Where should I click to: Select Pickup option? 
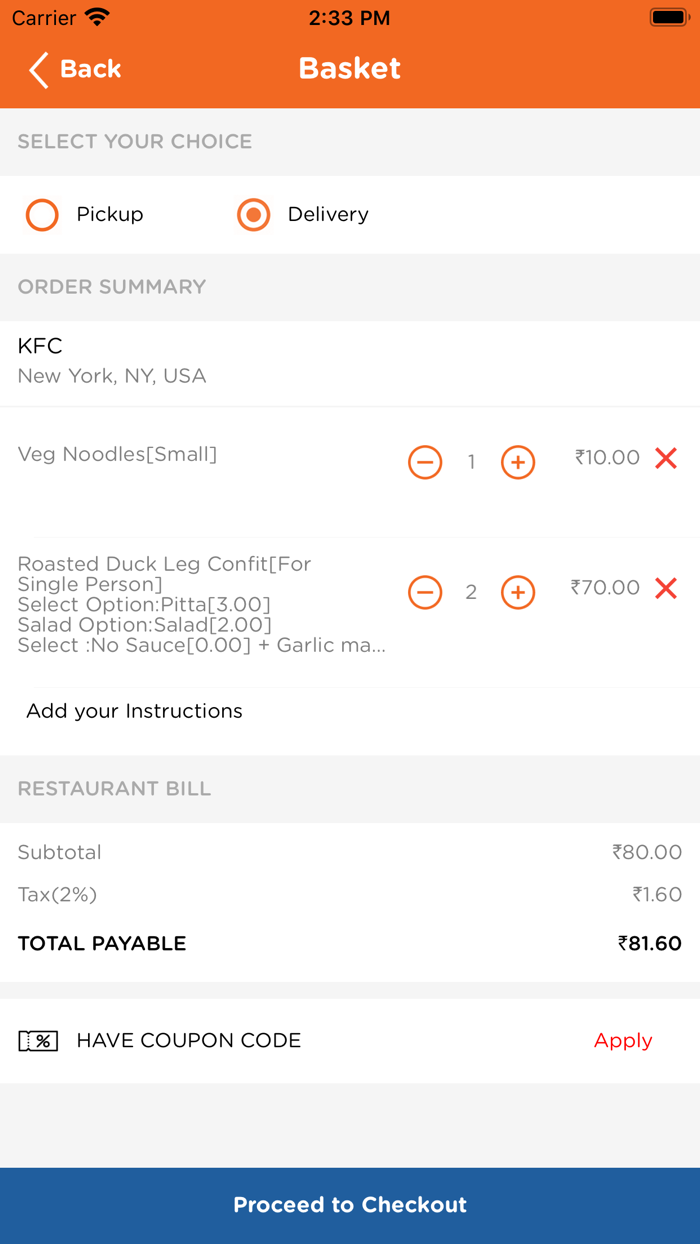(42, 215)
